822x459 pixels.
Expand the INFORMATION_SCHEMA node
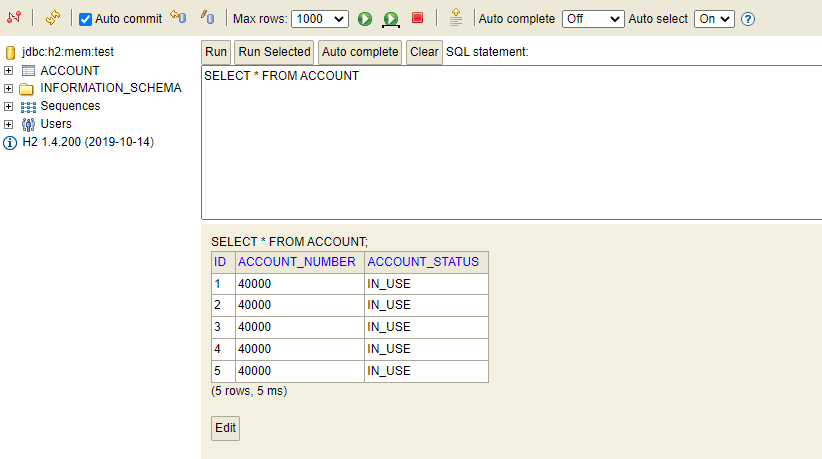coord(8,88)
